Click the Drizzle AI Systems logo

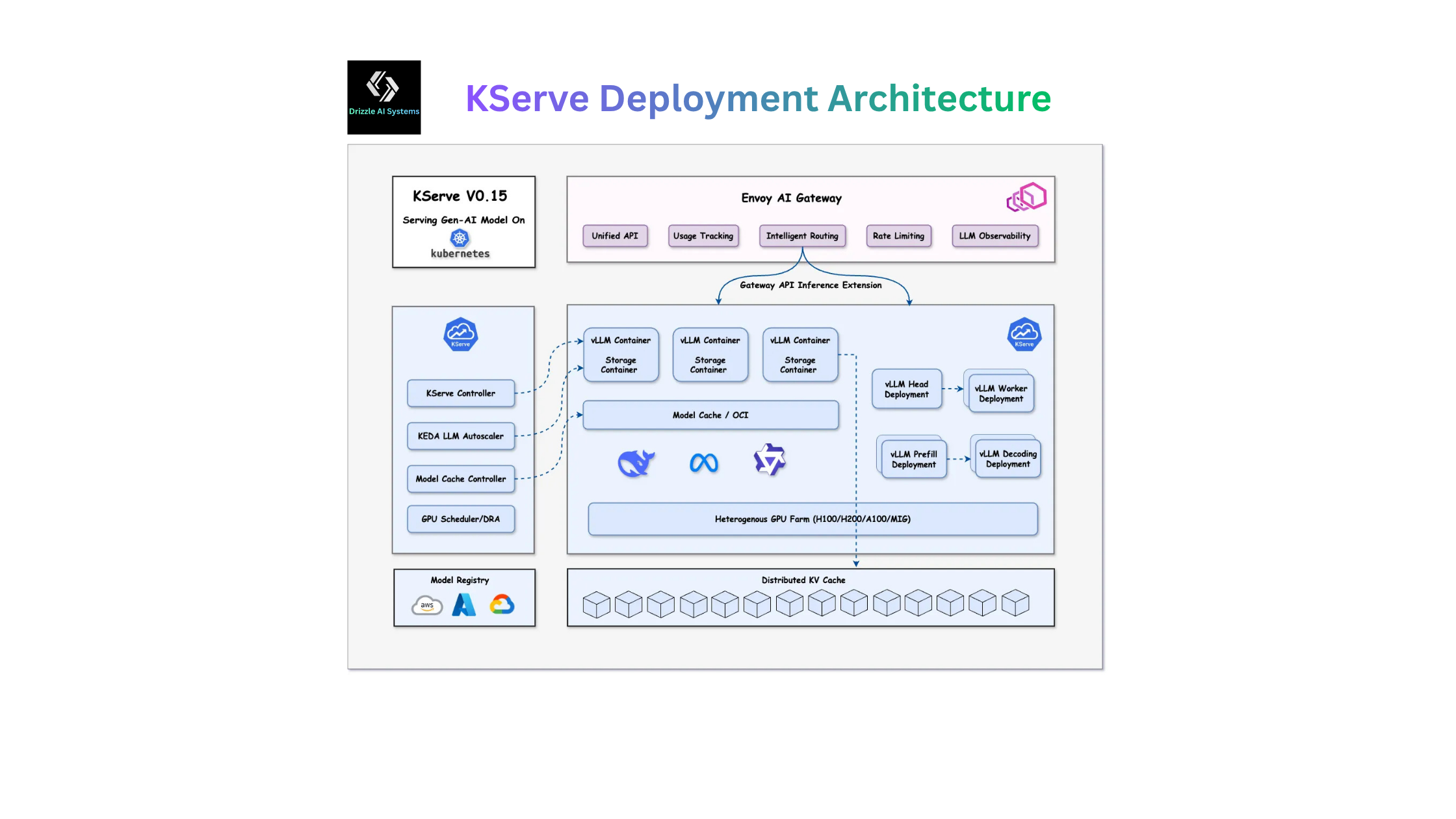[x=383, y=97]
